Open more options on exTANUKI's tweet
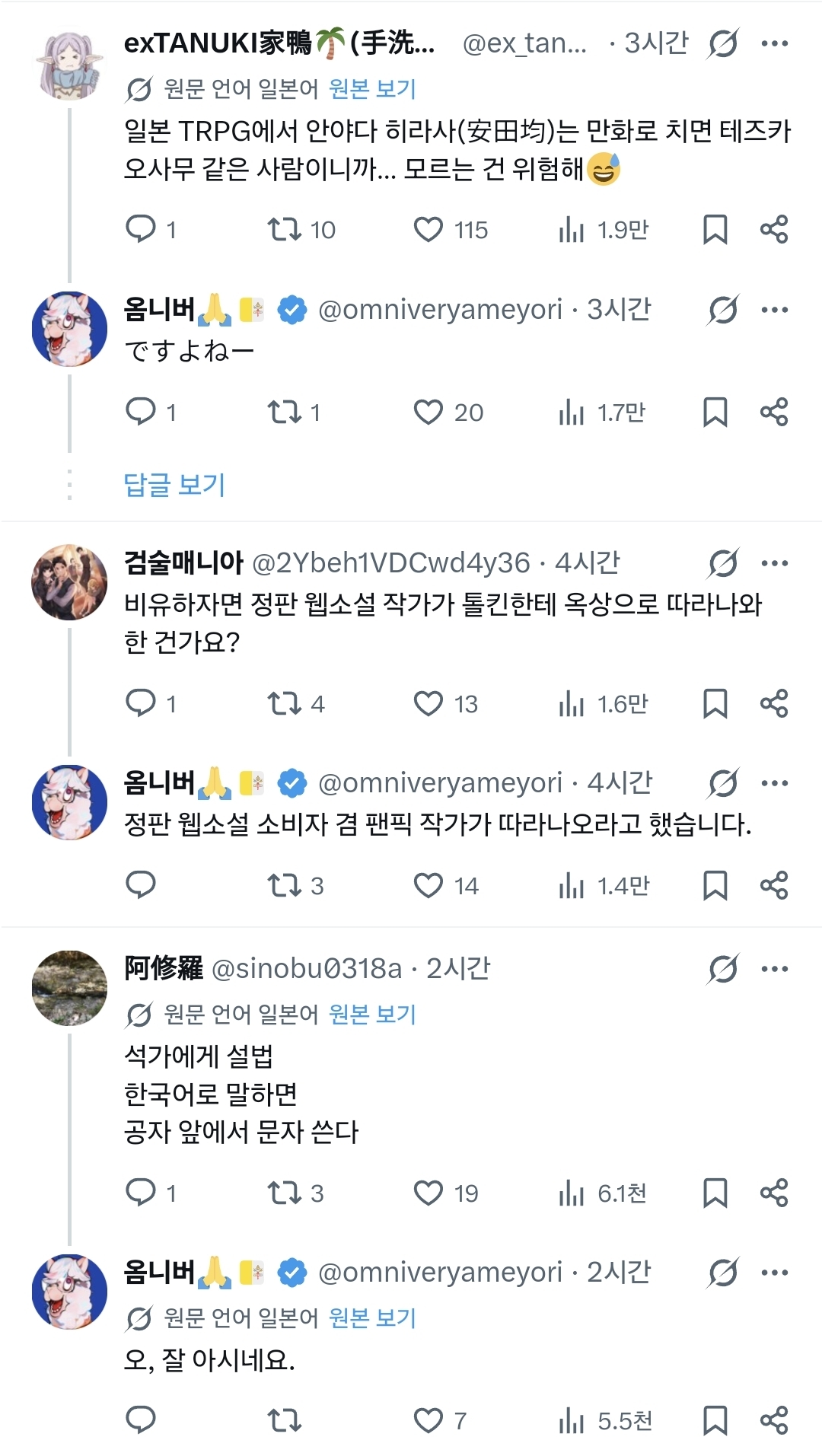Viewport: 822px width, 1456px height. point(775,43)
